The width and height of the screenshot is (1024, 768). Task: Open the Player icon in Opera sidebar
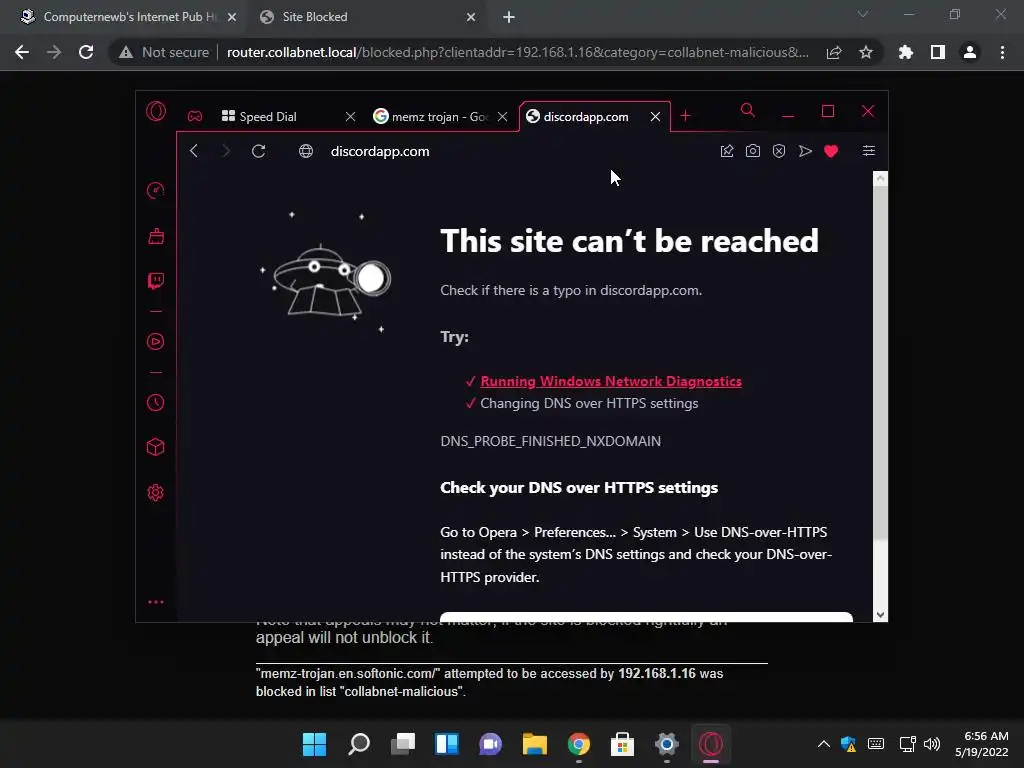tap(155, 342)
